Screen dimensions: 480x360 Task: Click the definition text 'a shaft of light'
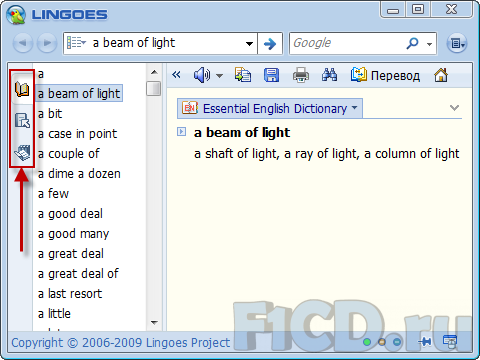coord(236,154)
